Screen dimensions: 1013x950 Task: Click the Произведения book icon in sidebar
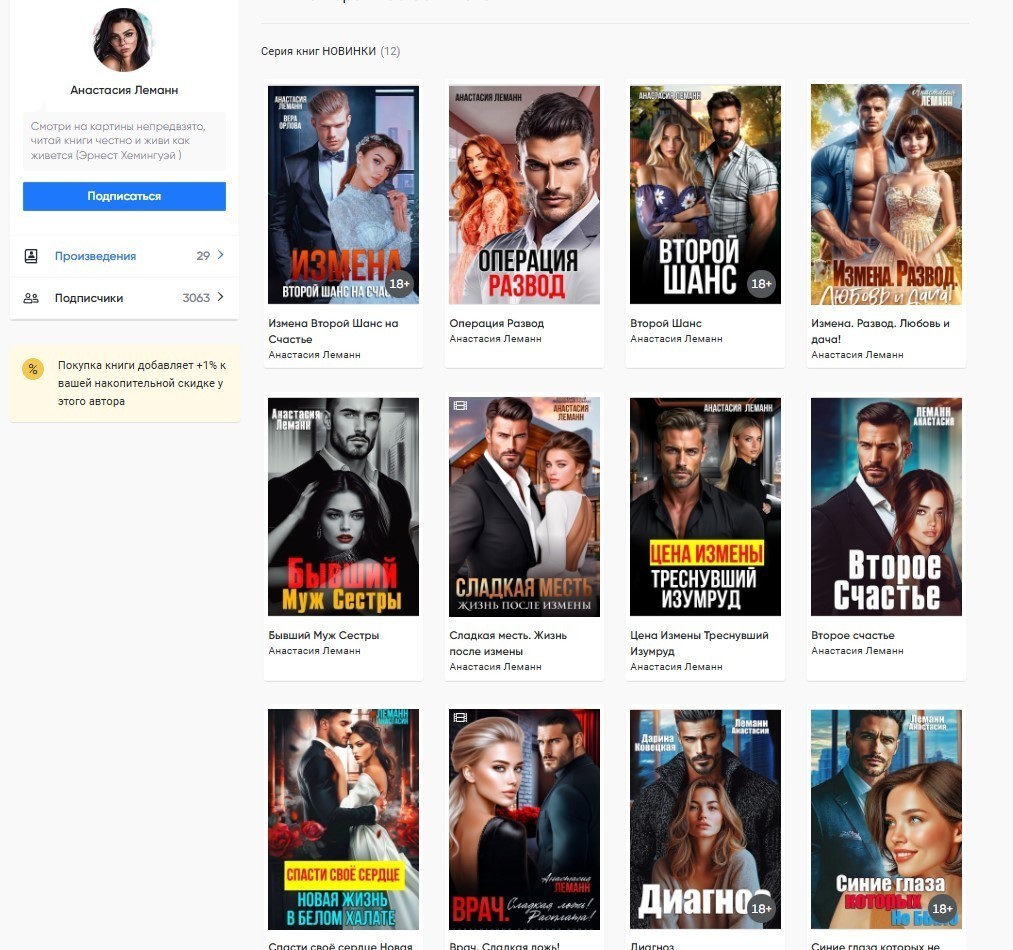pos(31,256)
